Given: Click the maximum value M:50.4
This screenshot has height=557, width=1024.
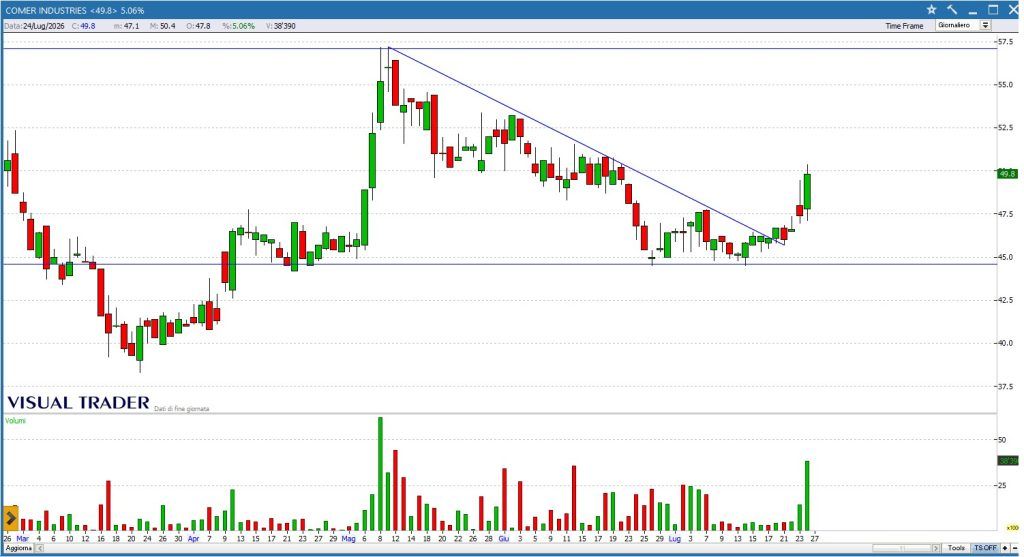Looking at the screenshot, I should 163,26.
